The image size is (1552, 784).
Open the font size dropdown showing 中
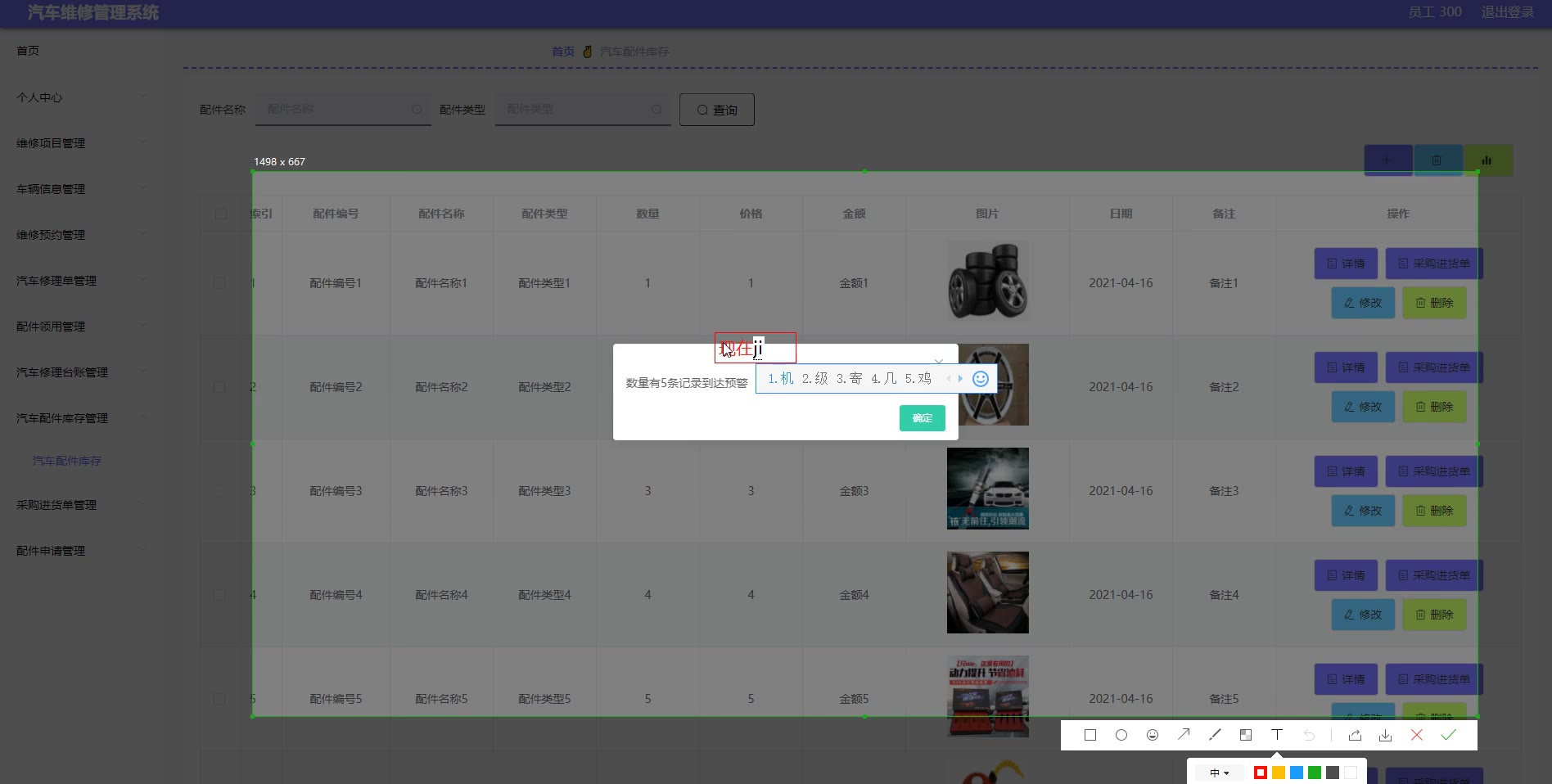[1220, 773]
